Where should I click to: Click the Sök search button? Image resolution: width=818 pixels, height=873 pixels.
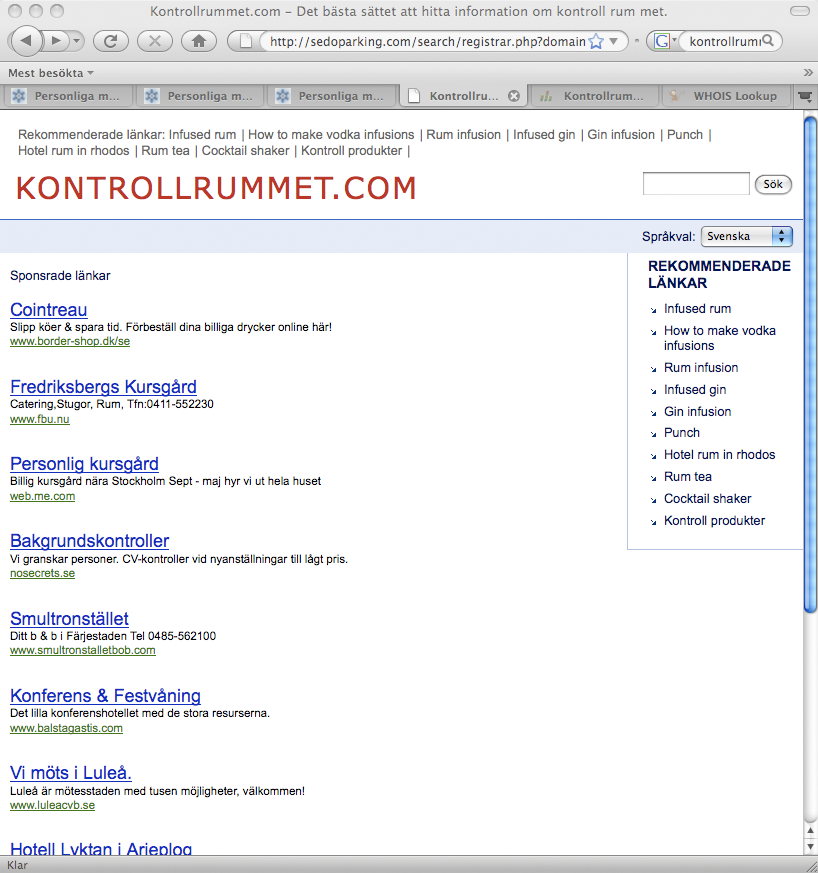coord(772,184)
